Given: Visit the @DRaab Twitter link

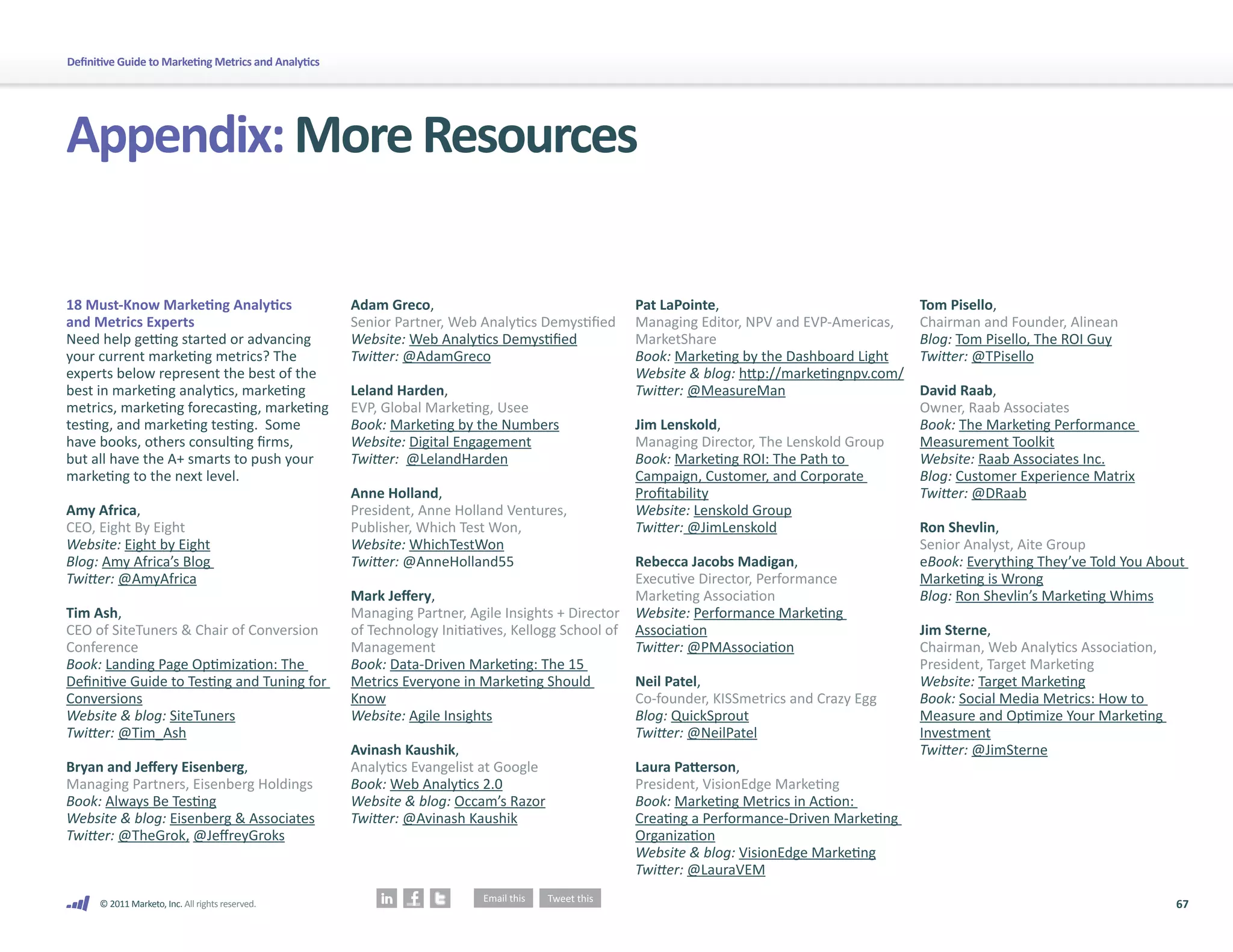Looking at the screenshot, I should [999, 493].
